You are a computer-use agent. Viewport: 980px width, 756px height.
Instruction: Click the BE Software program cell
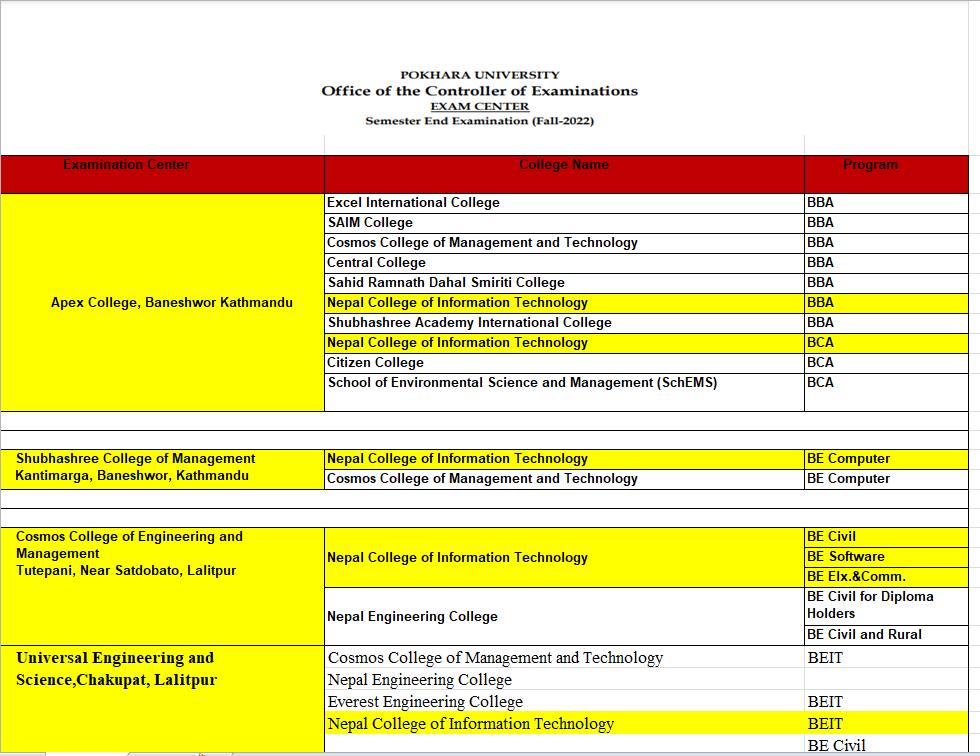(886, 557)
